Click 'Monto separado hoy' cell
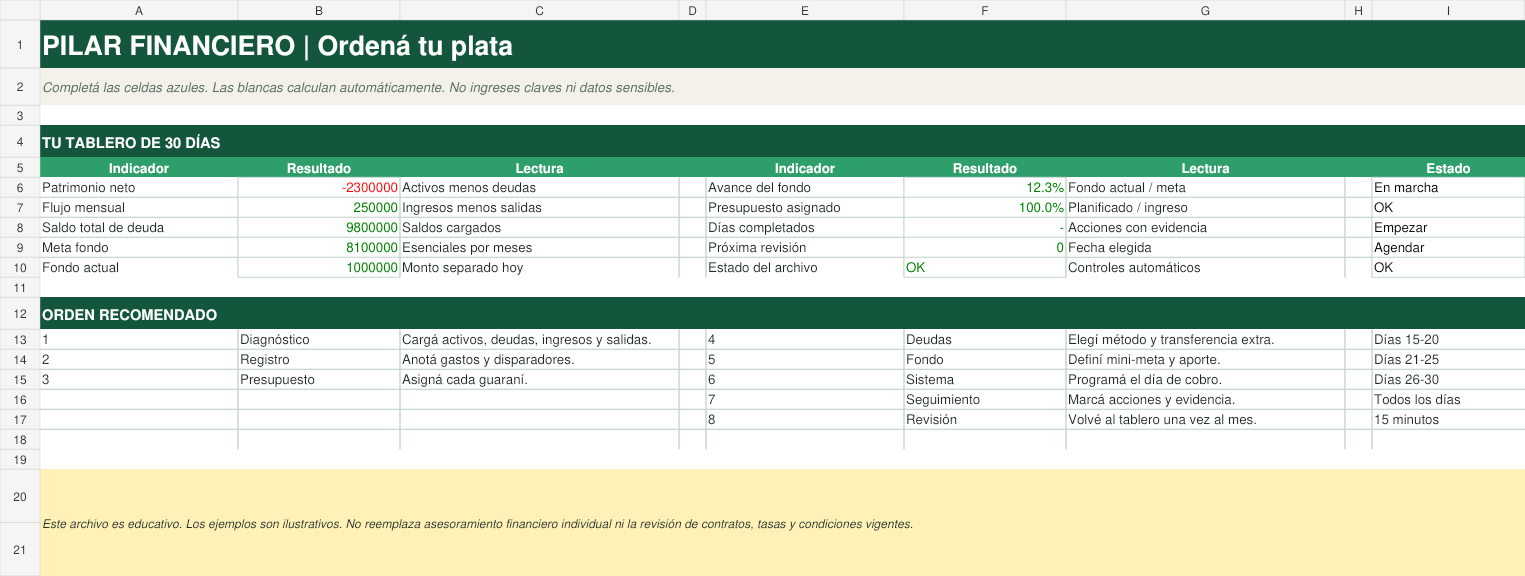This screenshot has height=576, width=1525. coord(539,268)
